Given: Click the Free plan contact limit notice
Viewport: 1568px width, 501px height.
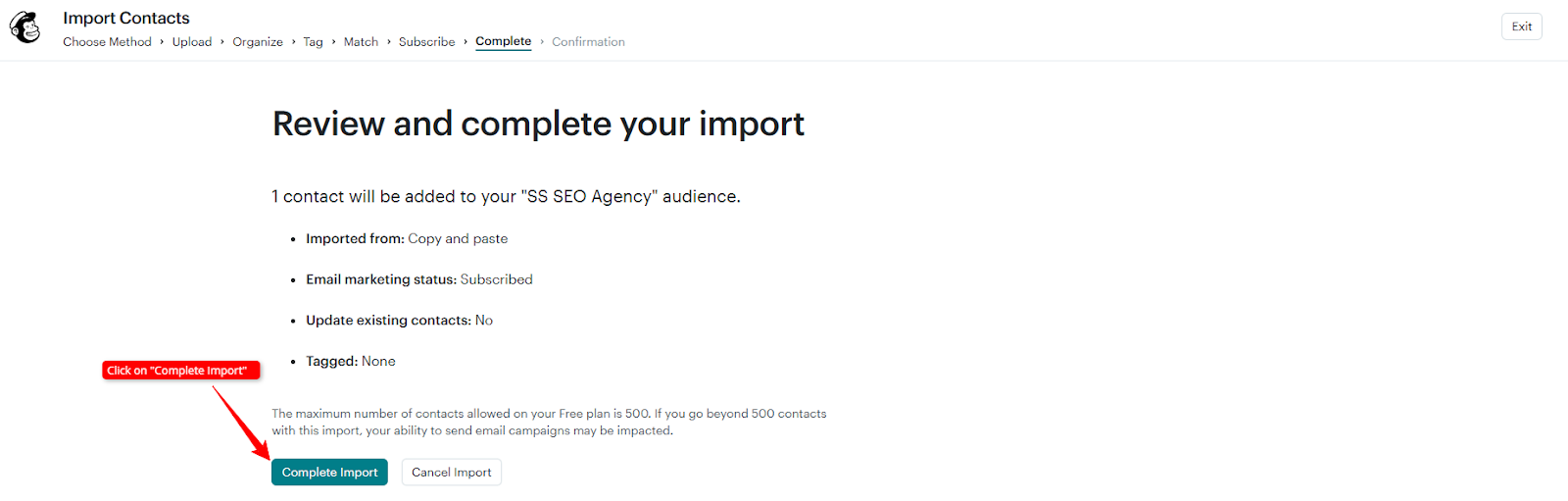Looking at the screenshot, I should coord(549,422).
